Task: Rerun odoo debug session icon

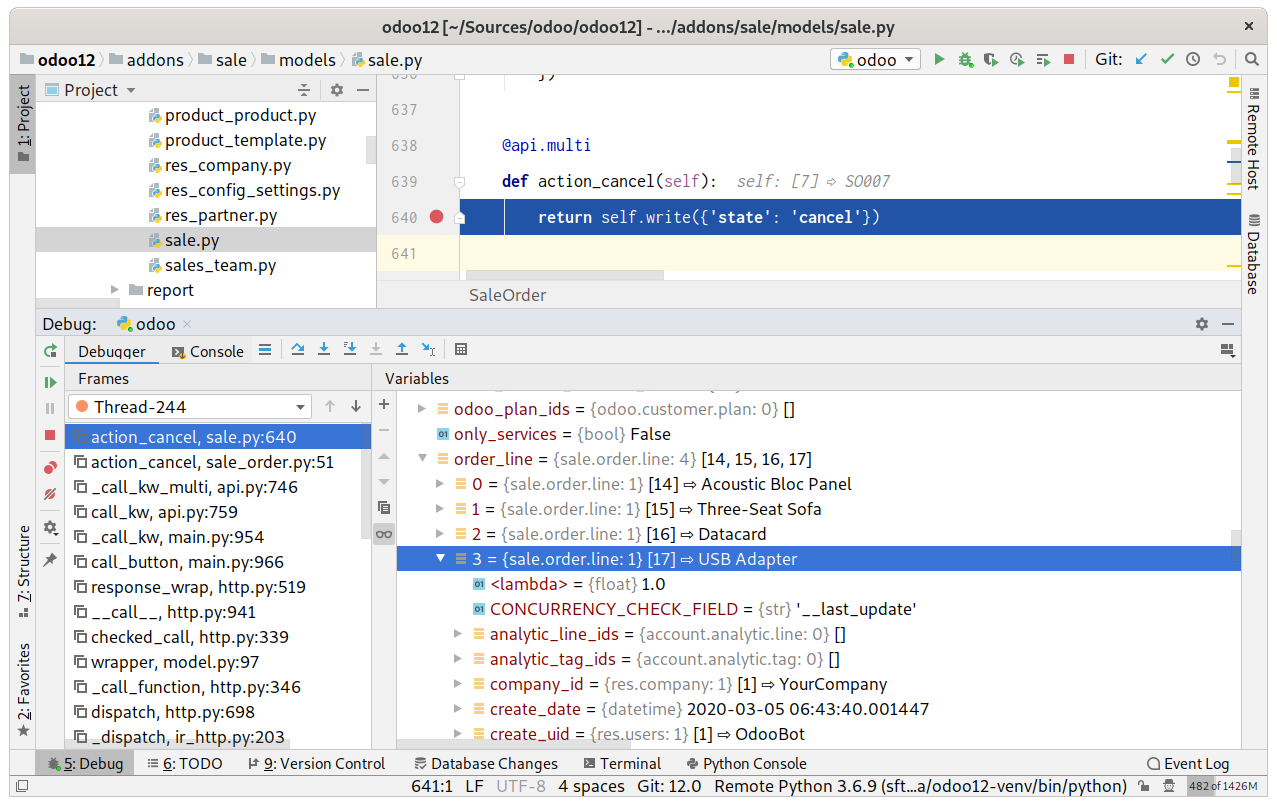Action: 50,351
